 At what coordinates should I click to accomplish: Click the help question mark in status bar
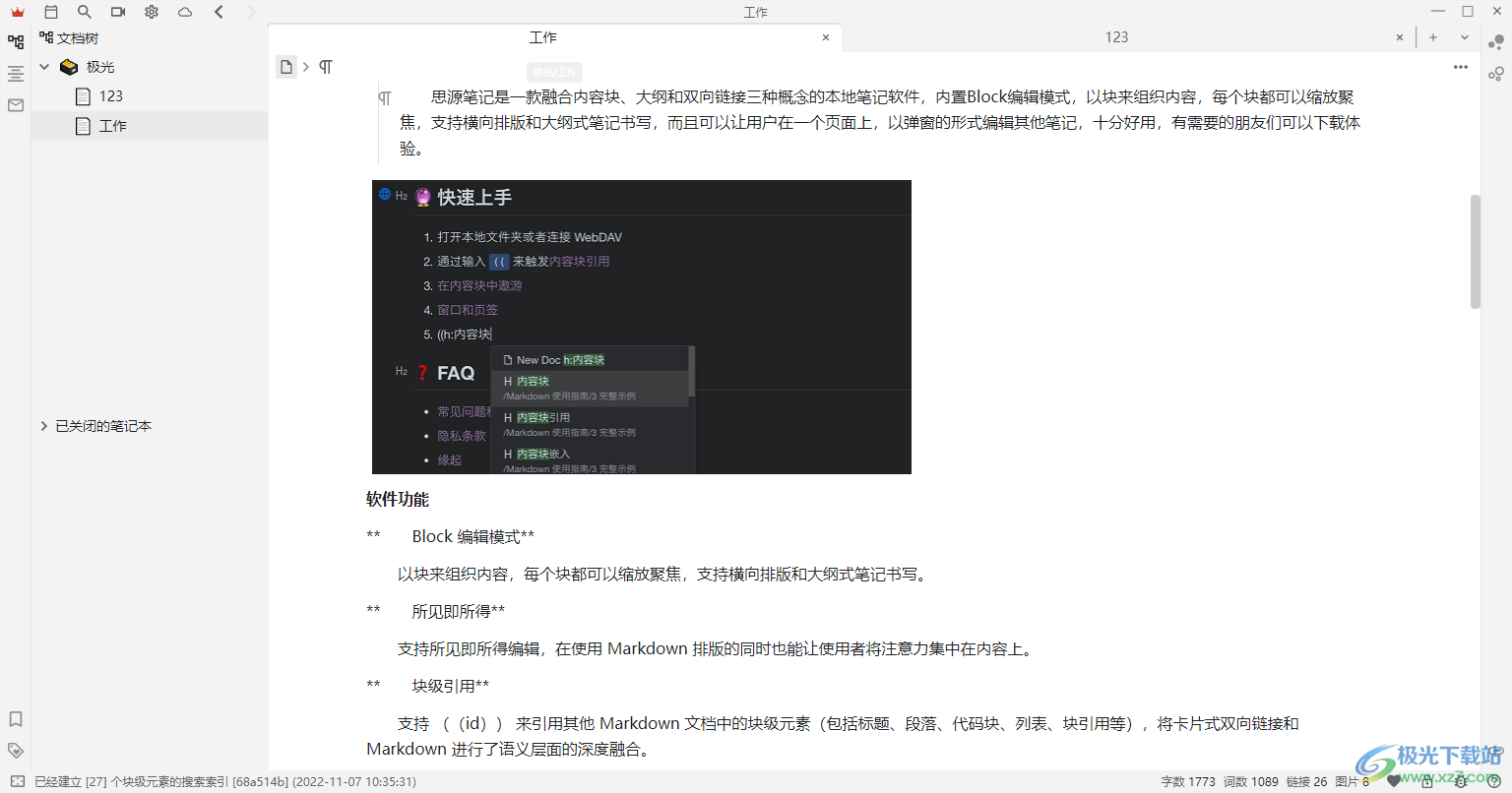[x=1494, y=781]
